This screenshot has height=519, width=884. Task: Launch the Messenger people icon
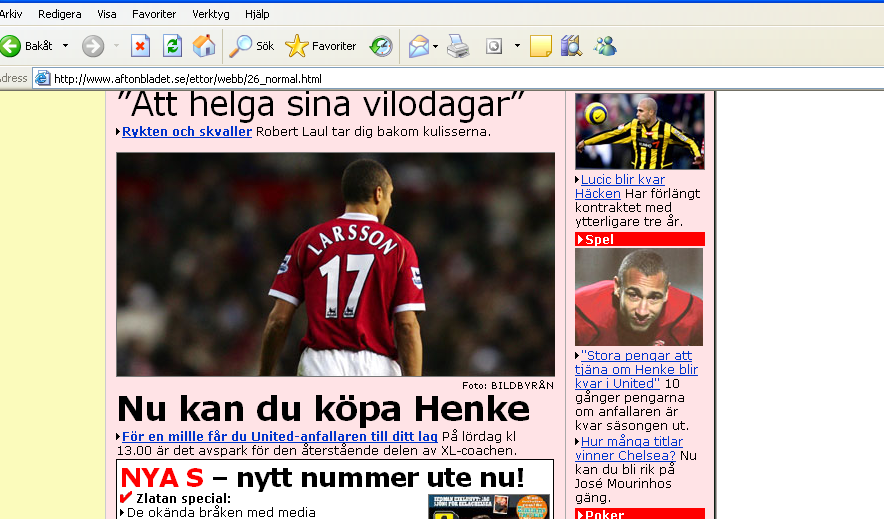[x=604, y=46]
